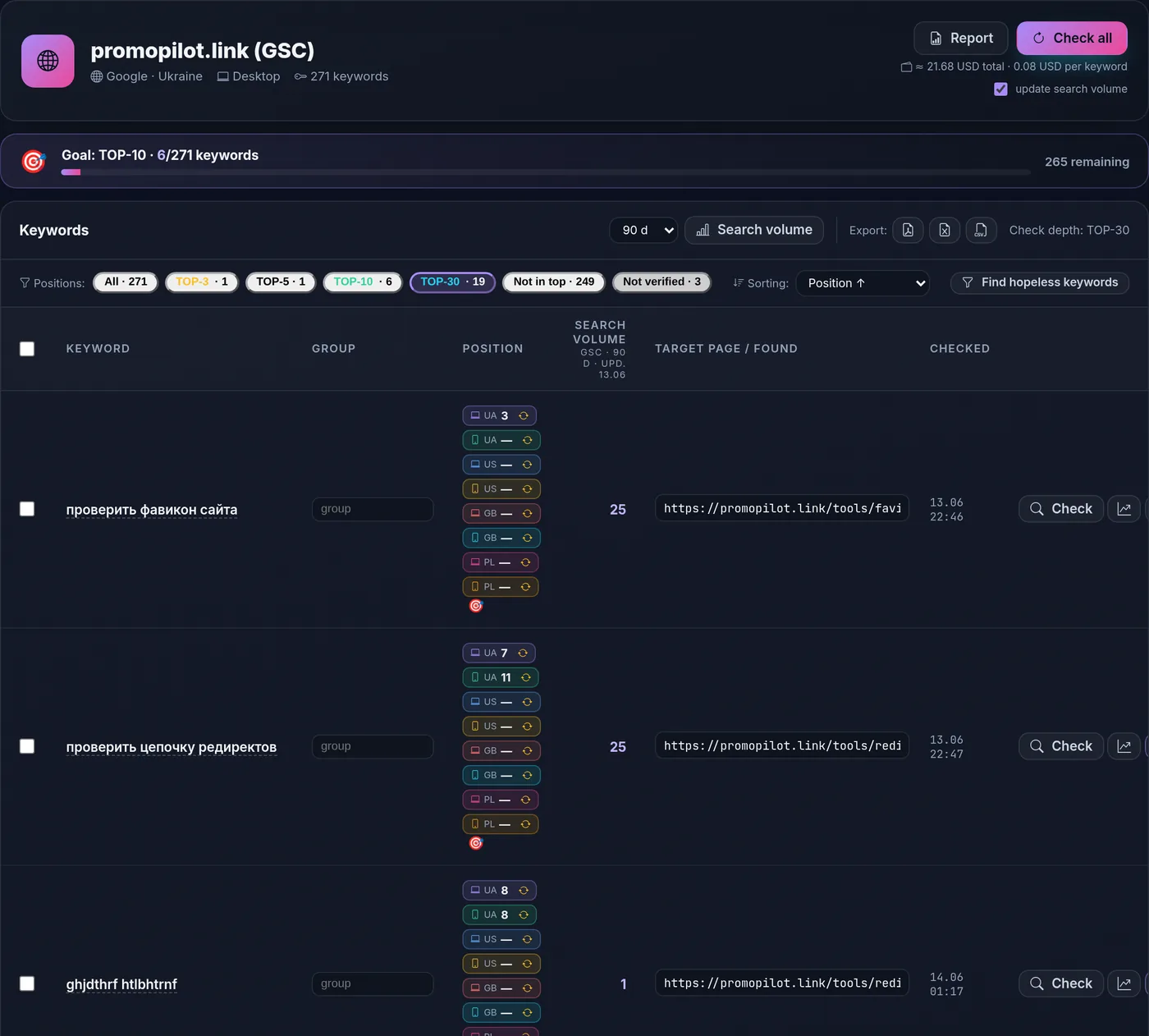Filter positions by TOP-10
Screen dimensions: 1149x1036
pos(363,282)
